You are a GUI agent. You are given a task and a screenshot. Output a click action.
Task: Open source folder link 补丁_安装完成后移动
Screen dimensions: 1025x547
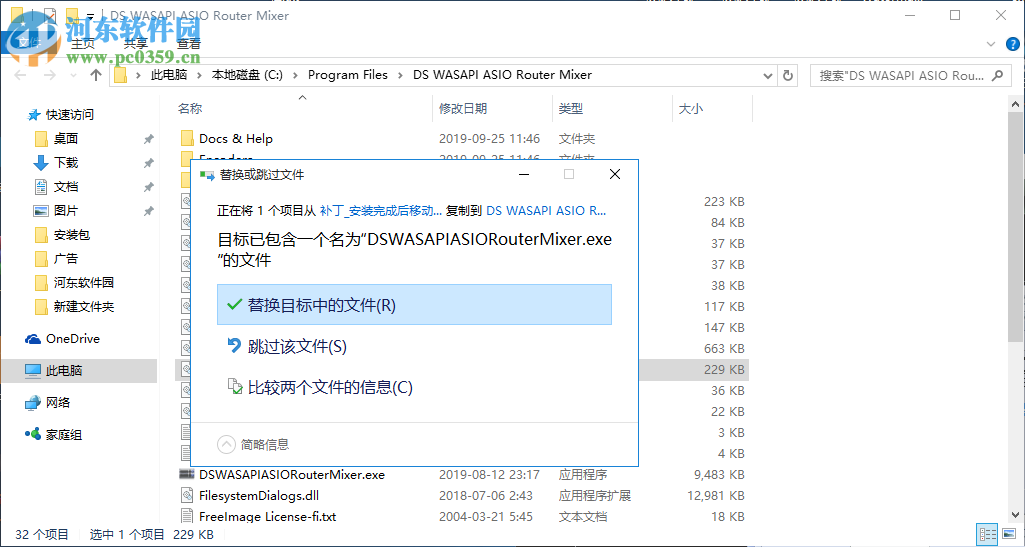(x=380, y=210)
